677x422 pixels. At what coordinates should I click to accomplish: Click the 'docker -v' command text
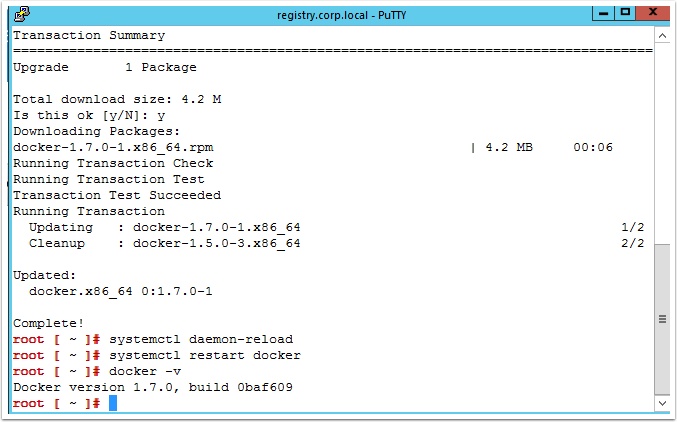pyautogui.click(x=145, y=371)
